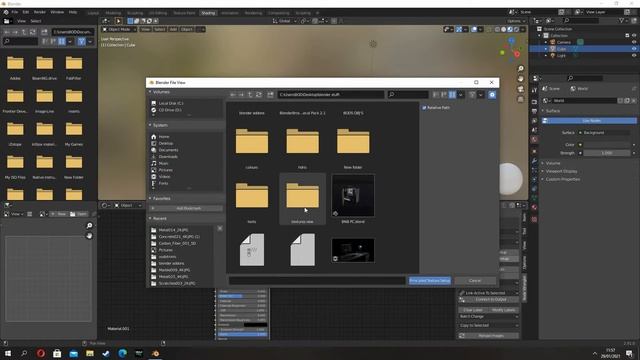Go to Downloads in System list
The height and width of the screenshot is (360, 640).
click(x=168, y=157)
